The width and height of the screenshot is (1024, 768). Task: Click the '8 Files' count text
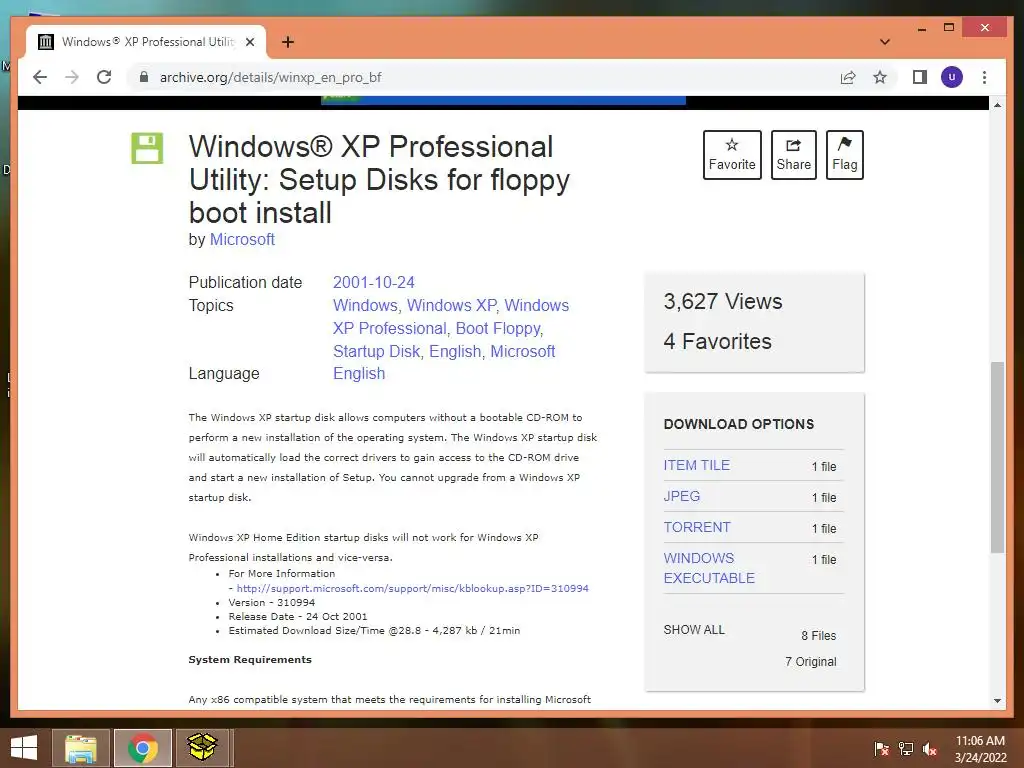click(818, 635)
